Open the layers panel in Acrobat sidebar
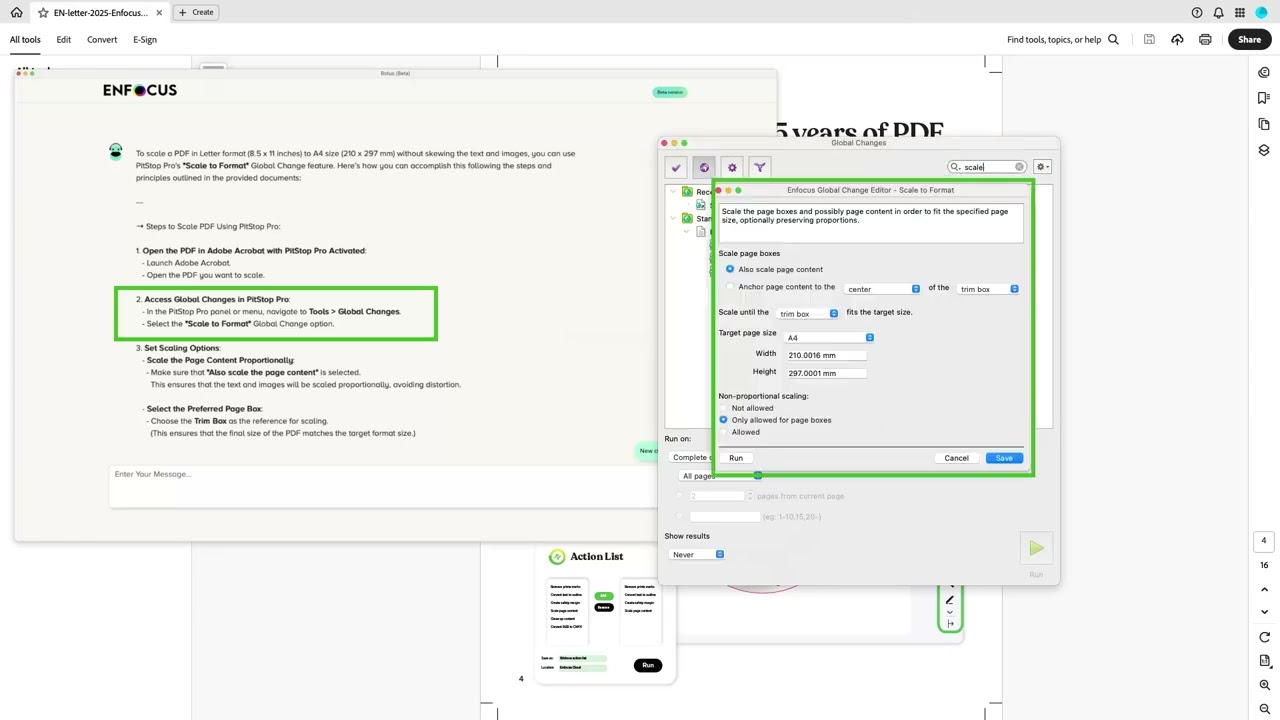This screenshot has width=1280, height=720. (1264, 150)
